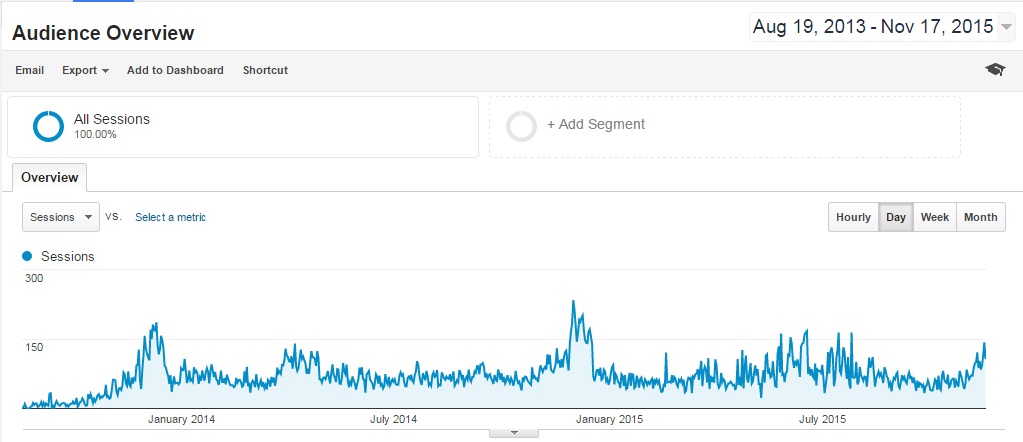Click the Select a metric link
The image size is (1023, 442).
coord(170,217)
